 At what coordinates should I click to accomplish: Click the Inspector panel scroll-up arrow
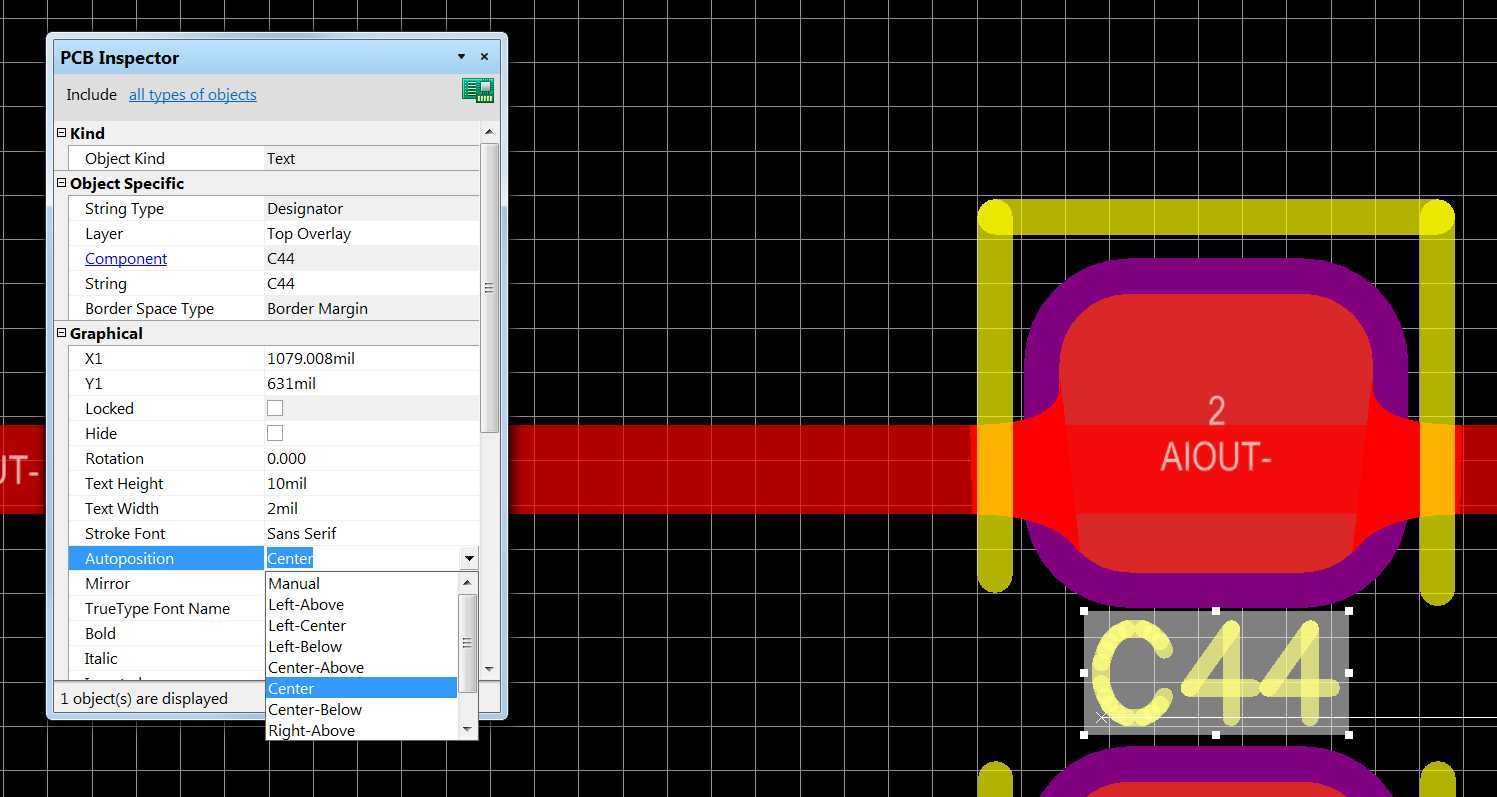489,132
